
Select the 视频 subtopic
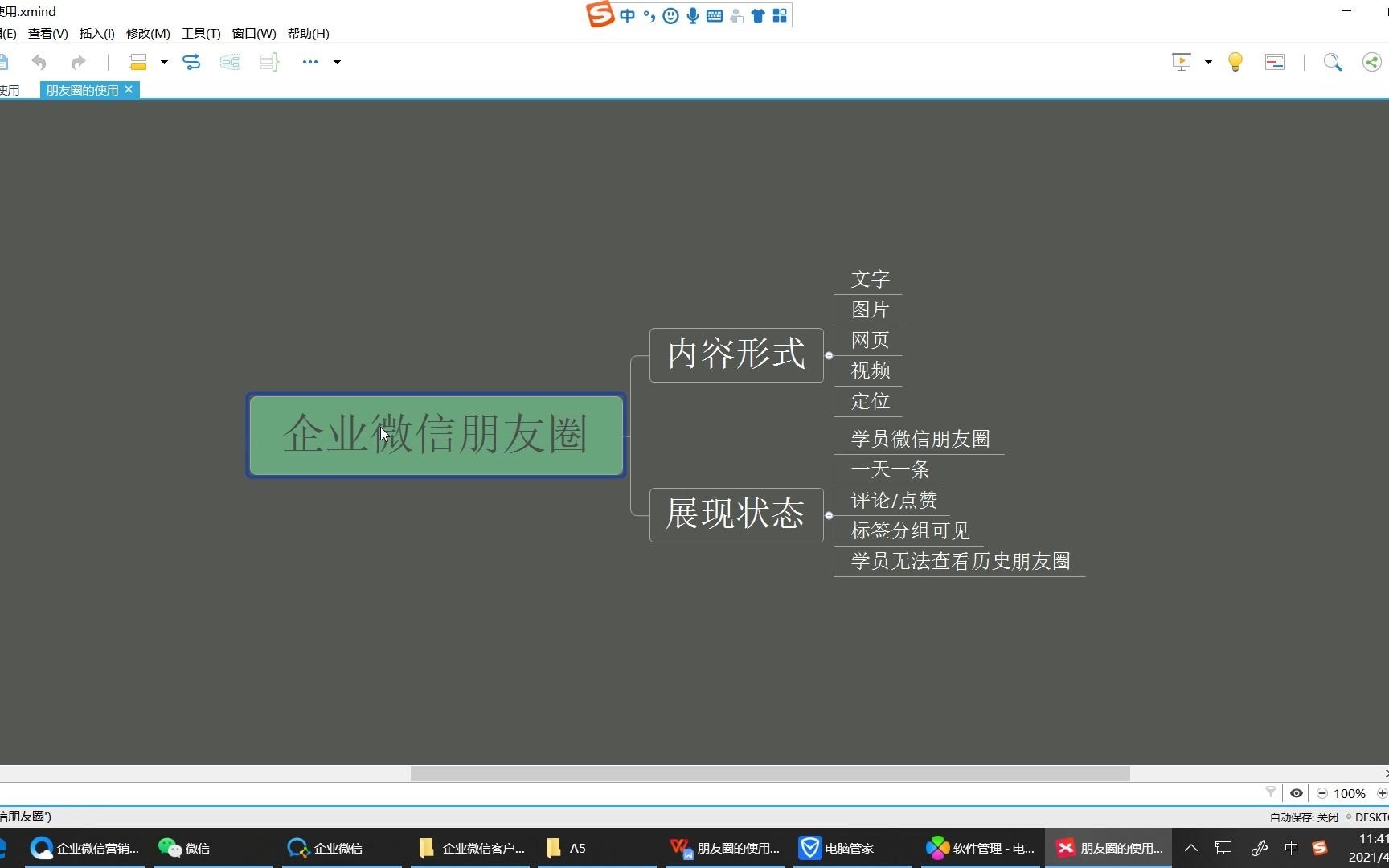pyautogui.click(x=870, y=371)
